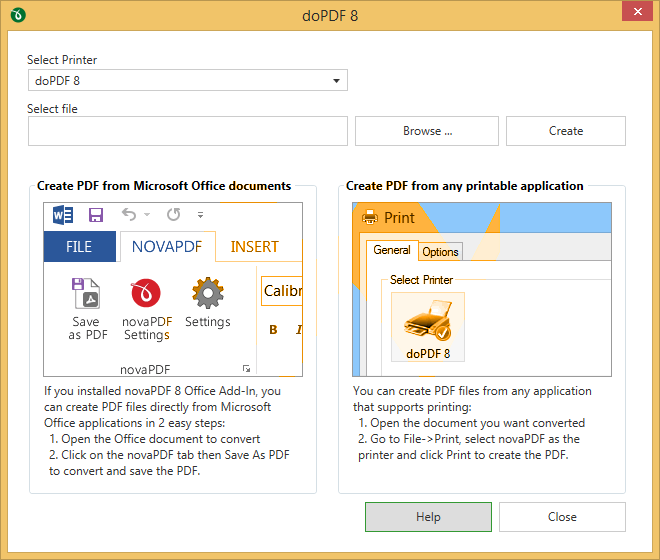Click the Create button
Viewport: 660px width, 560px height.
(566, 131)
